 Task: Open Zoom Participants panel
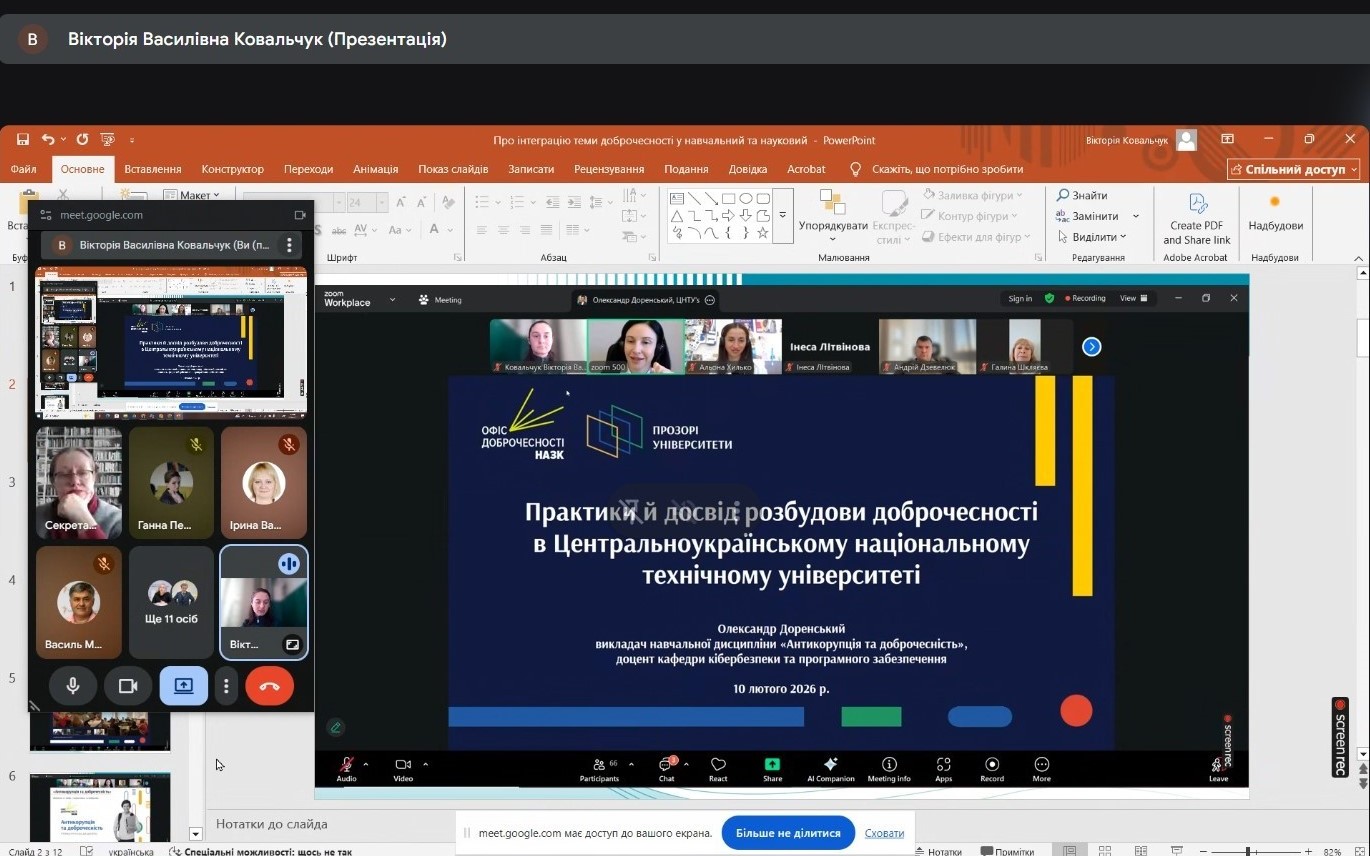[x=599, y=768]
